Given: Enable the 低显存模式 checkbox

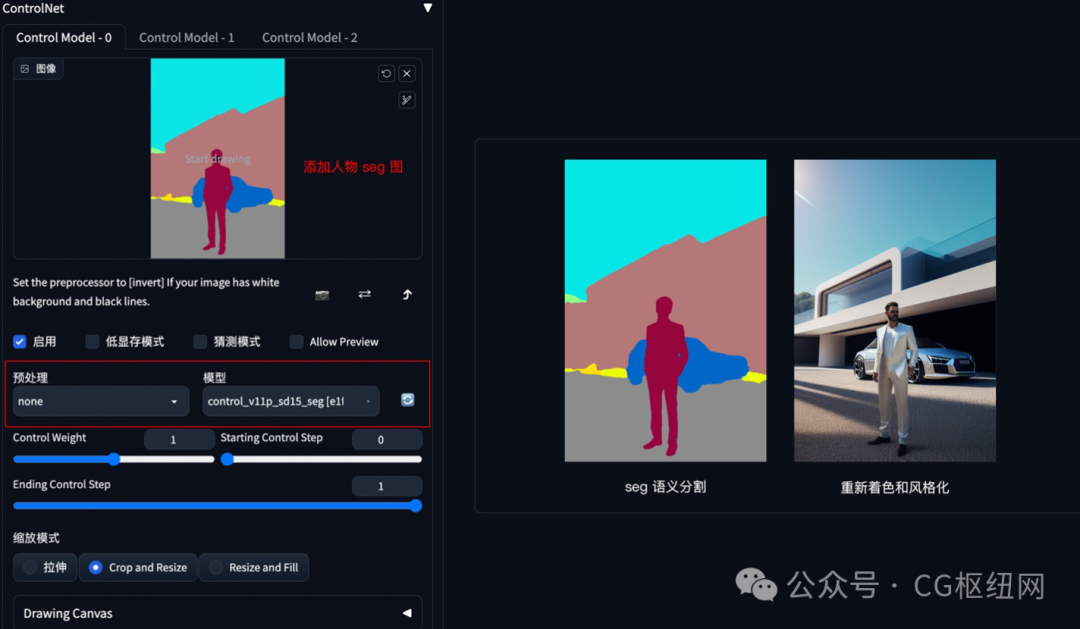Looking at the screenshot, I should pos(92,342).
